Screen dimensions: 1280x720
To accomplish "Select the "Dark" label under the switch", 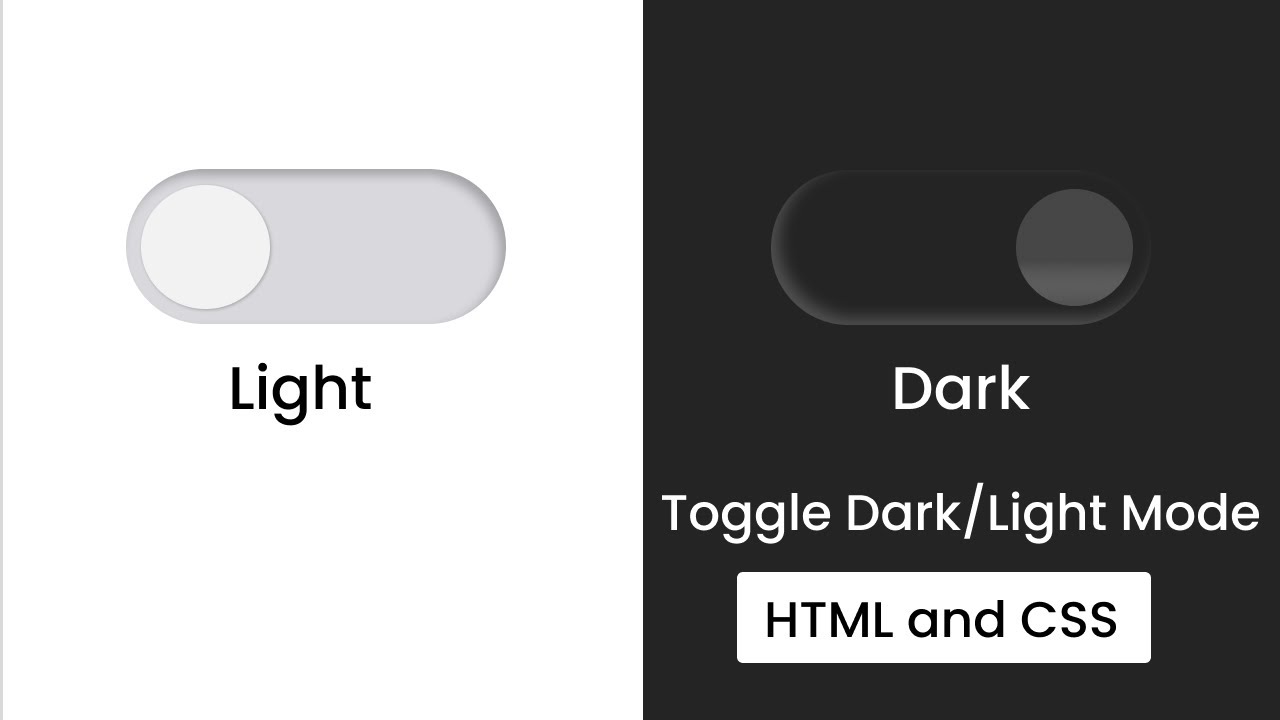I will tap(960, 389).
